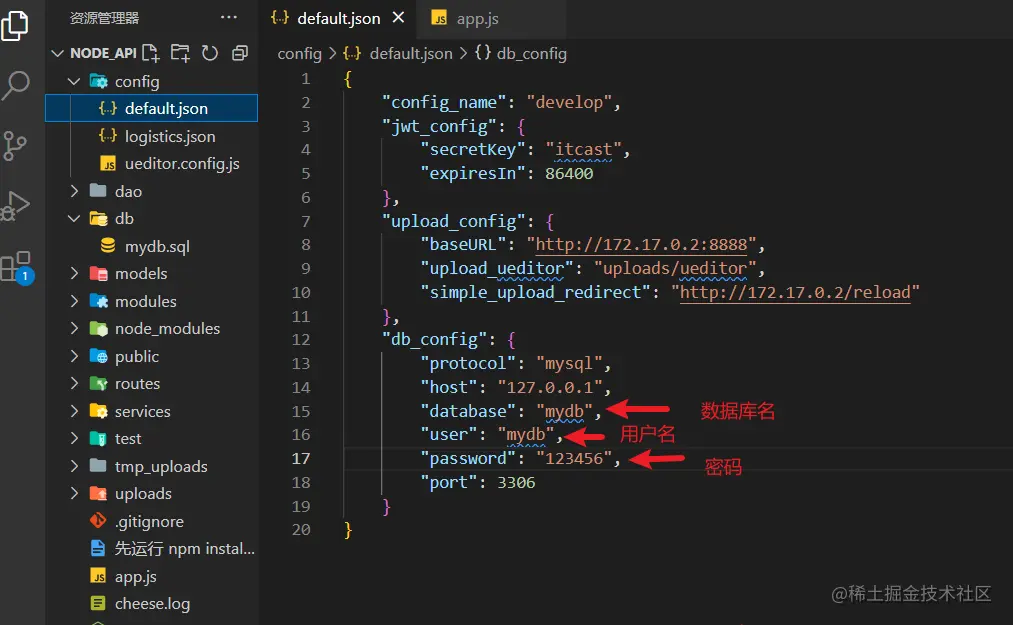1013x625 pixels.
Task: Click the "127.0.0.1" host value
Action: coord(550,387)
